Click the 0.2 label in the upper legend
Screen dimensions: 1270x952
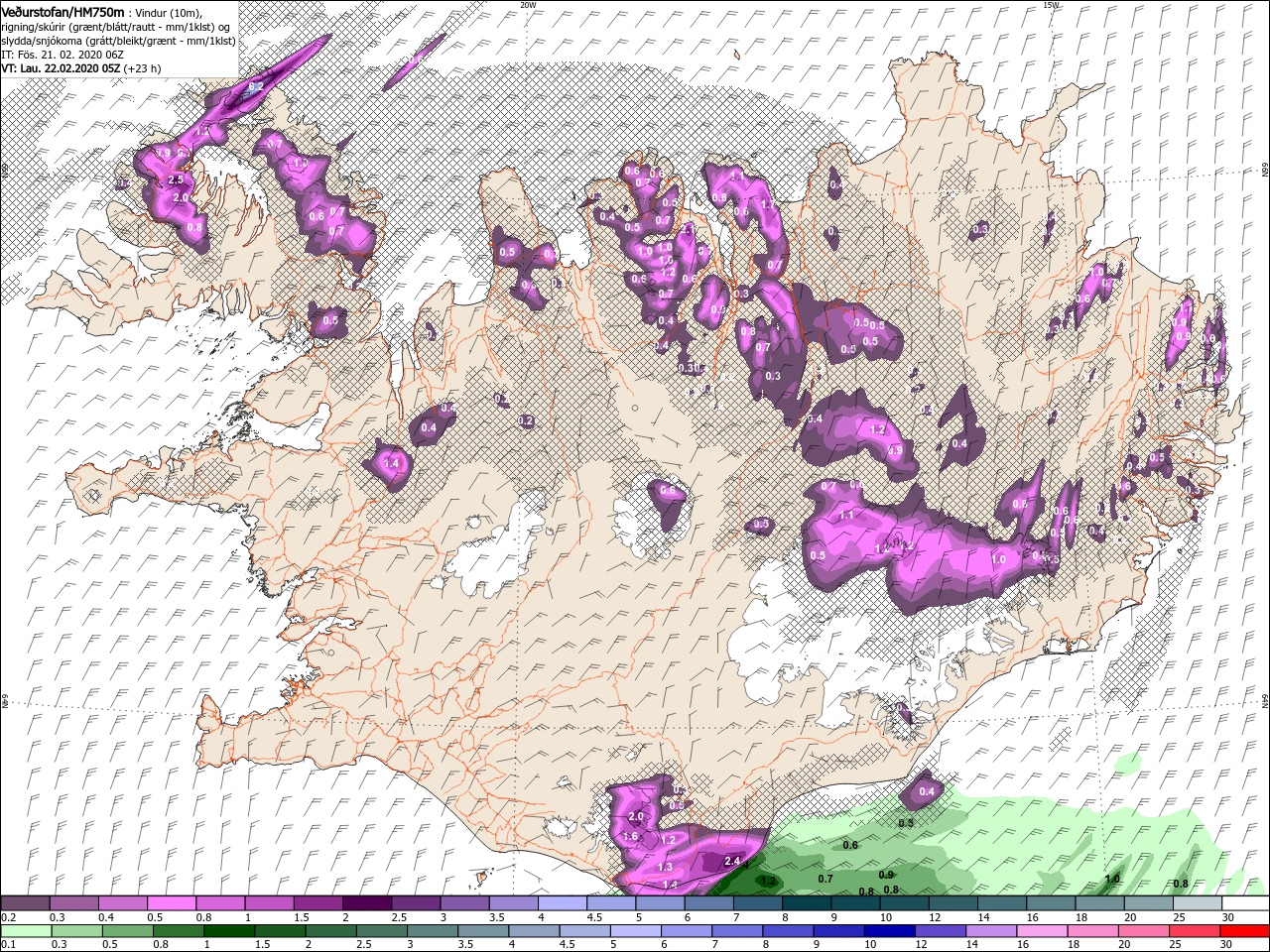(x=10, y=917)
